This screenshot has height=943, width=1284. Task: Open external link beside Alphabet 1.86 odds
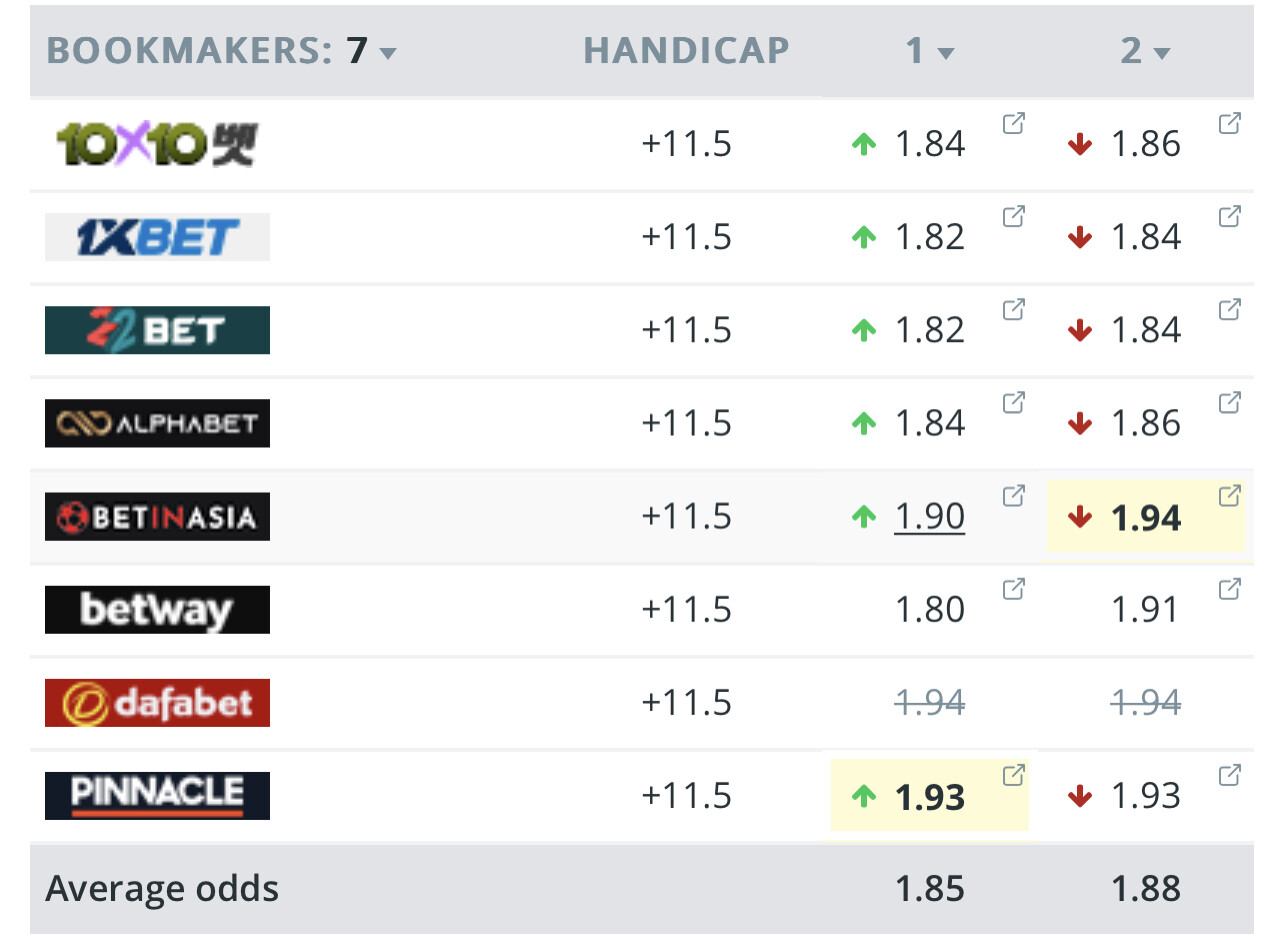1229,403
